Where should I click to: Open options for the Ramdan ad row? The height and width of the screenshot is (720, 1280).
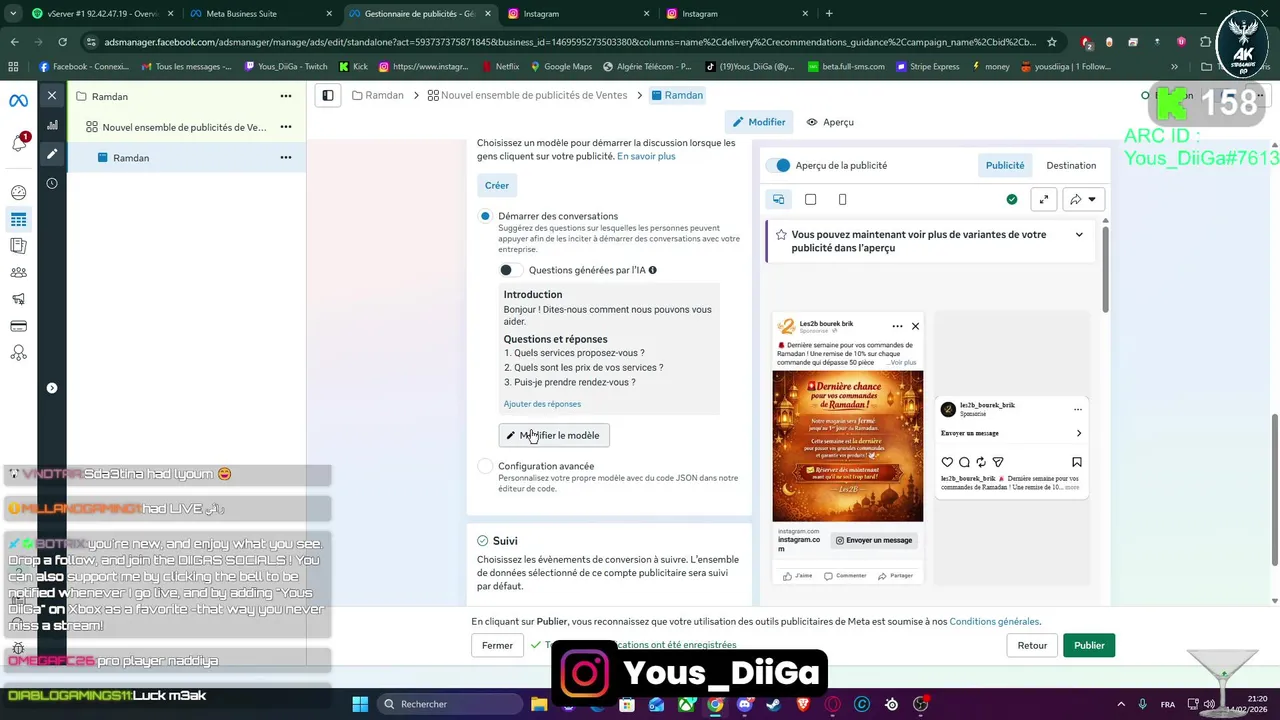coord(286,158)
